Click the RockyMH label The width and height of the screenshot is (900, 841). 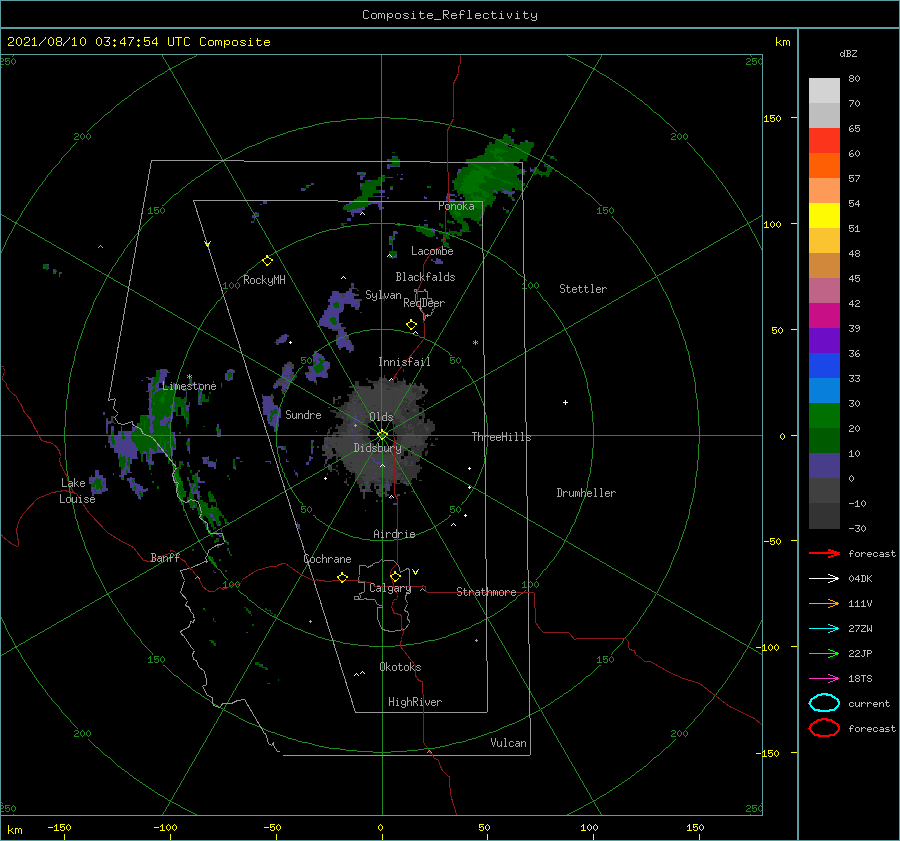(264, 280)
